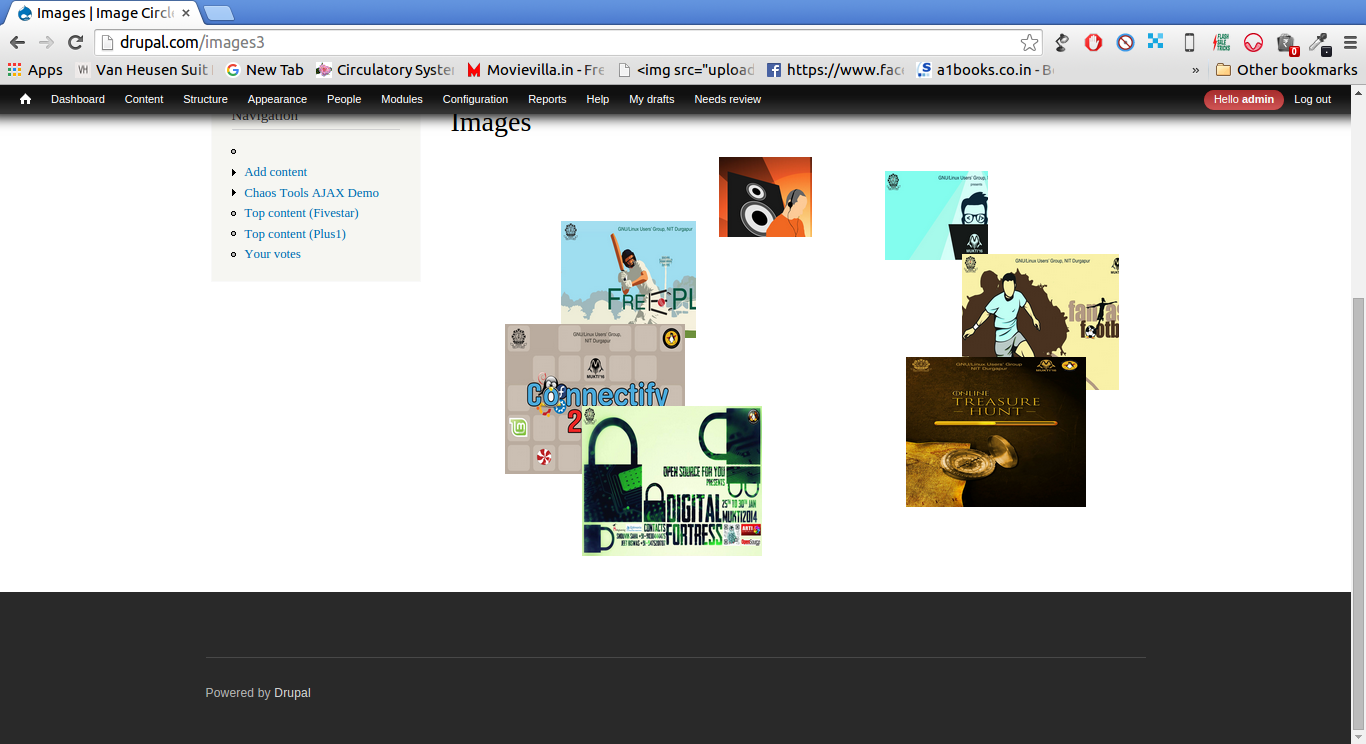Open the Add content navigation link
Image resolution: width=1366 pixels, height=744 pixels.
[x=276, y=172]
